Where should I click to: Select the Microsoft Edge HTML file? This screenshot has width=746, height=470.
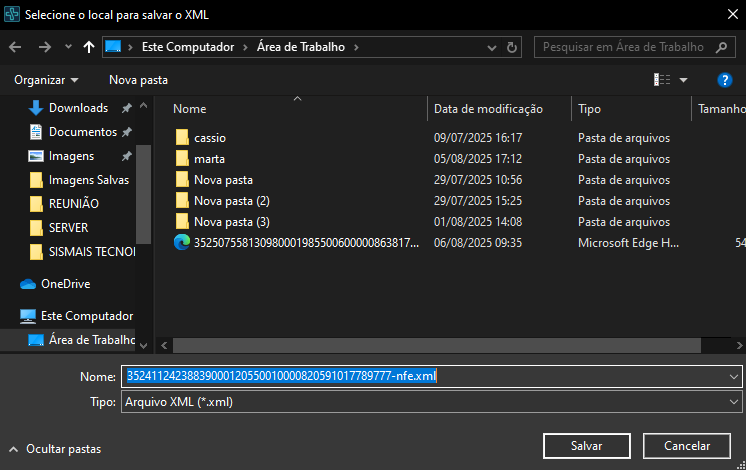coord(300,242)
